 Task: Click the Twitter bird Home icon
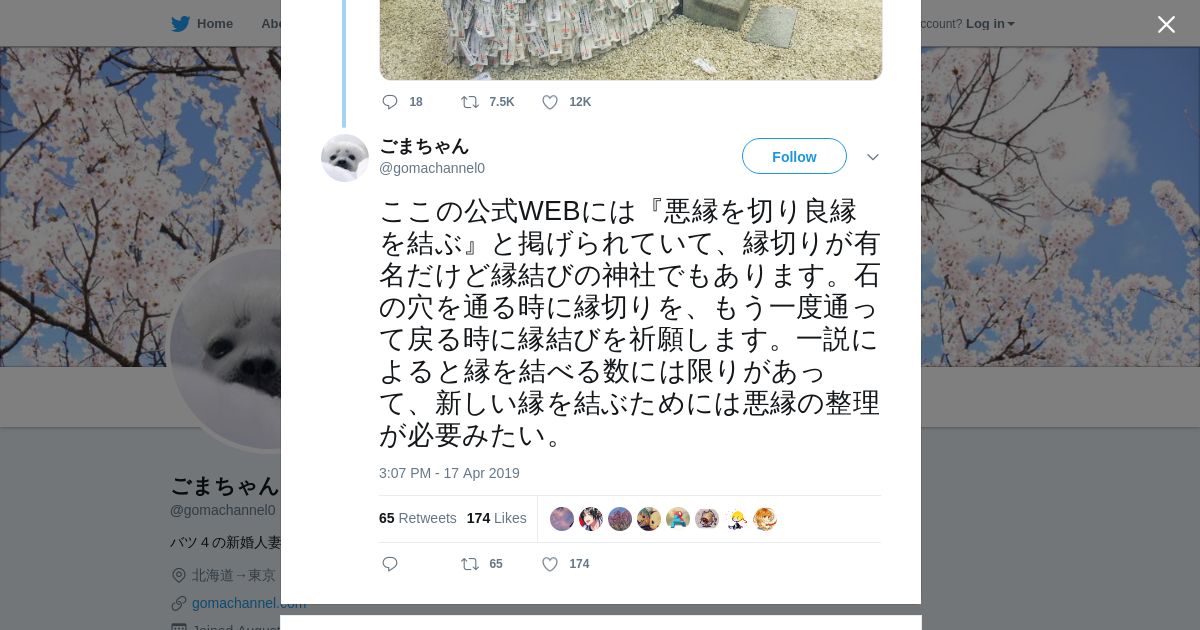(x=181, y=24)
